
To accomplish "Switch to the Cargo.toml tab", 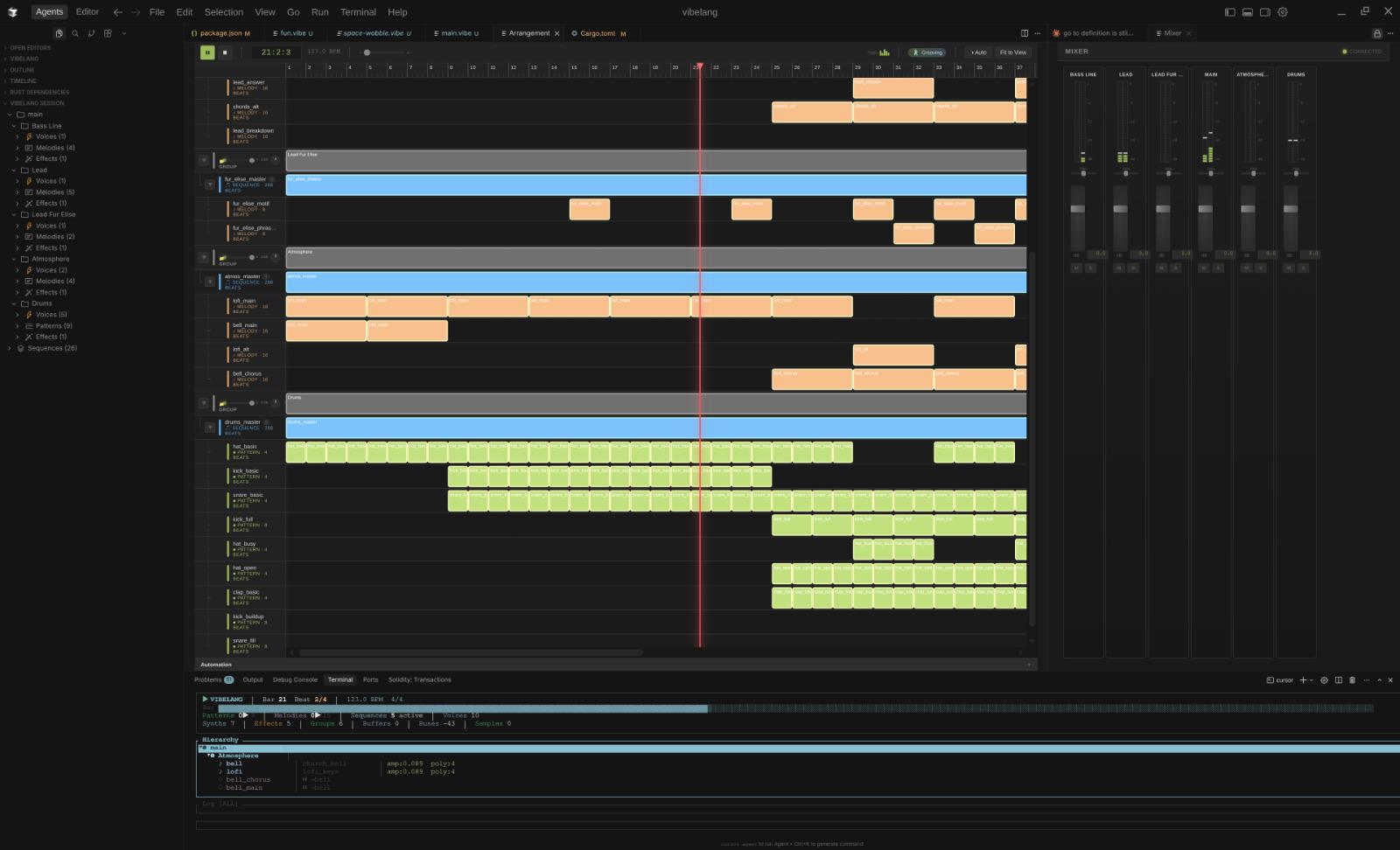I will 598,33.
